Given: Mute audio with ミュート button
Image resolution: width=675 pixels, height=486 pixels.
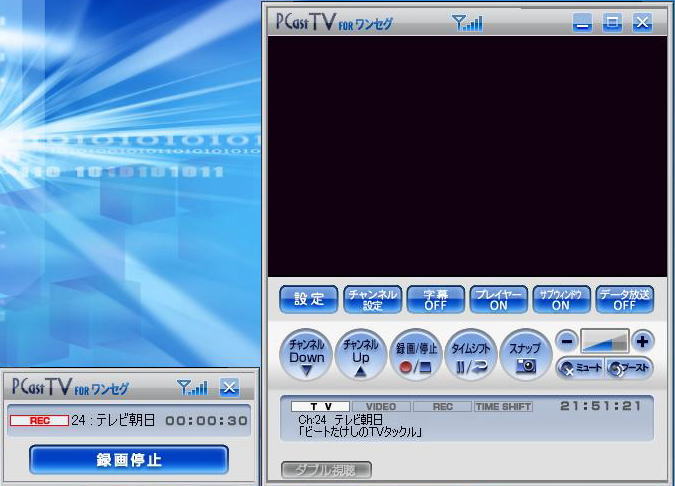Looking at the screenshot, I should coord(581,368).
